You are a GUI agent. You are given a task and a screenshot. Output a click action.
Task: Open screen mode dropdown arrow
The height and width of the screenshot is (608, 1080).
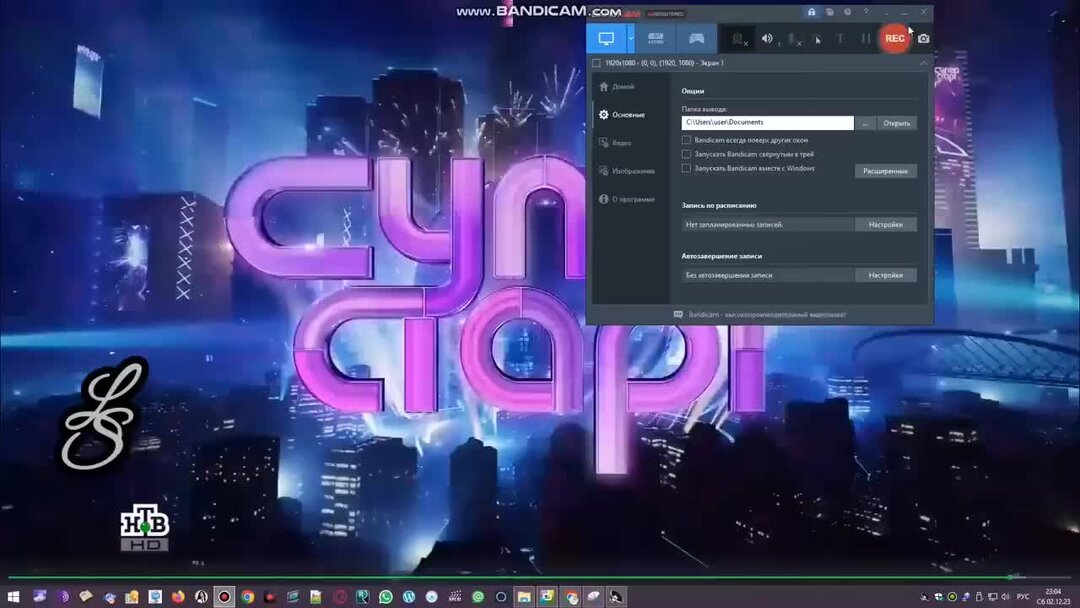tap(631, 39)
